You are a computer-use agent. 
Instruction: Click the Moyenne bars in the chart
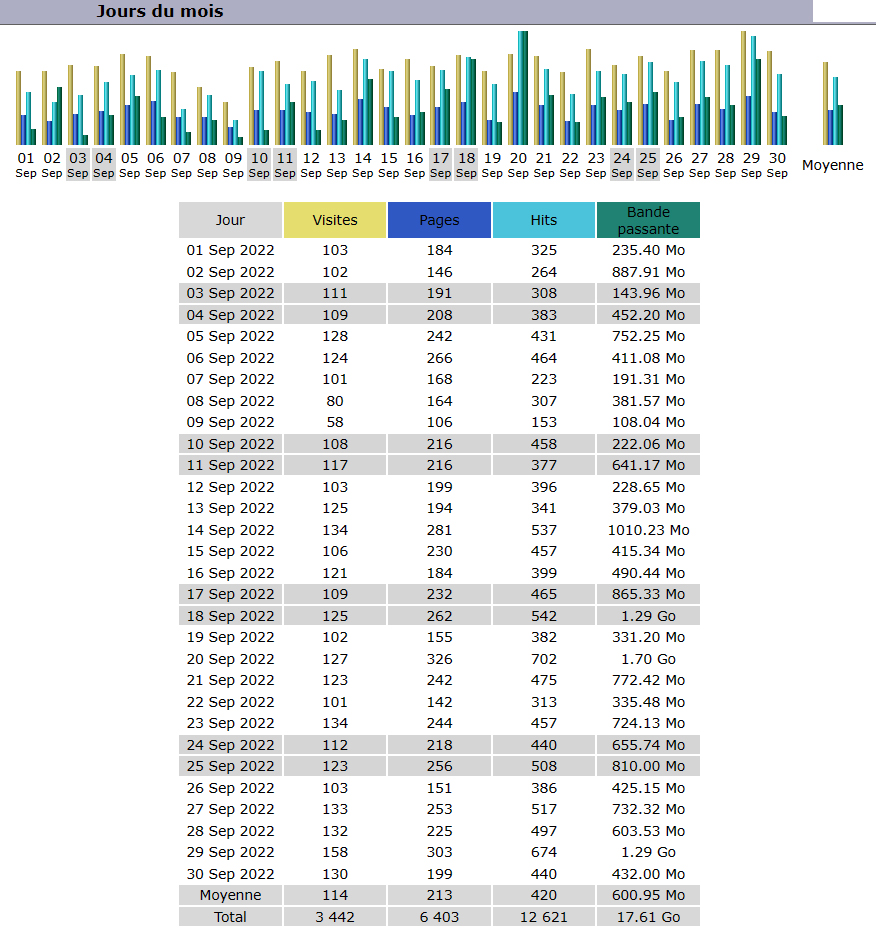[x=833, y=103]
